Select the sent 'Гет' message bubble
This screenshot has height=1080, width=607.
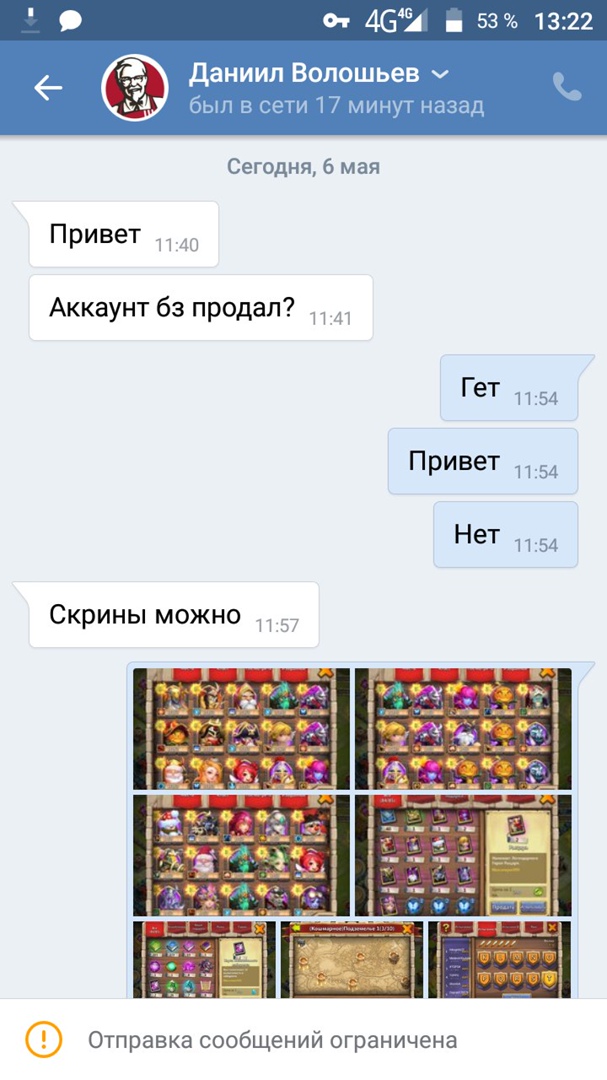click(508, 388)
